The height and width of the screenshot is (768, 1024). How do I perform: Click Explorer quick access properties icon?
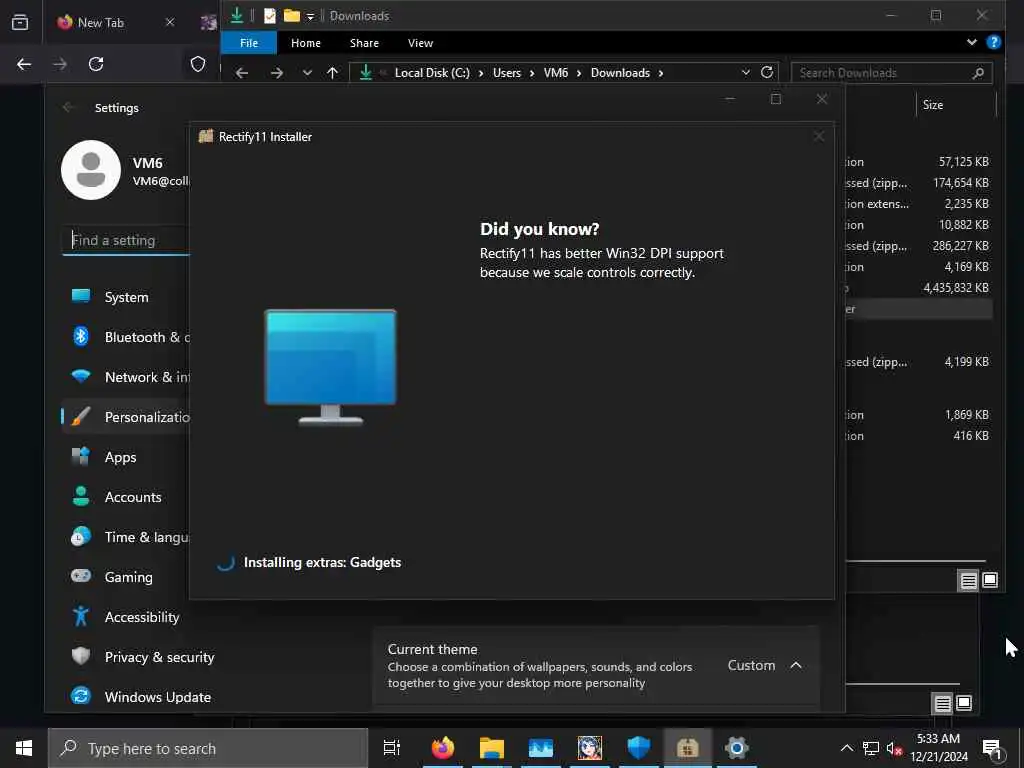(x=269, y=16)
